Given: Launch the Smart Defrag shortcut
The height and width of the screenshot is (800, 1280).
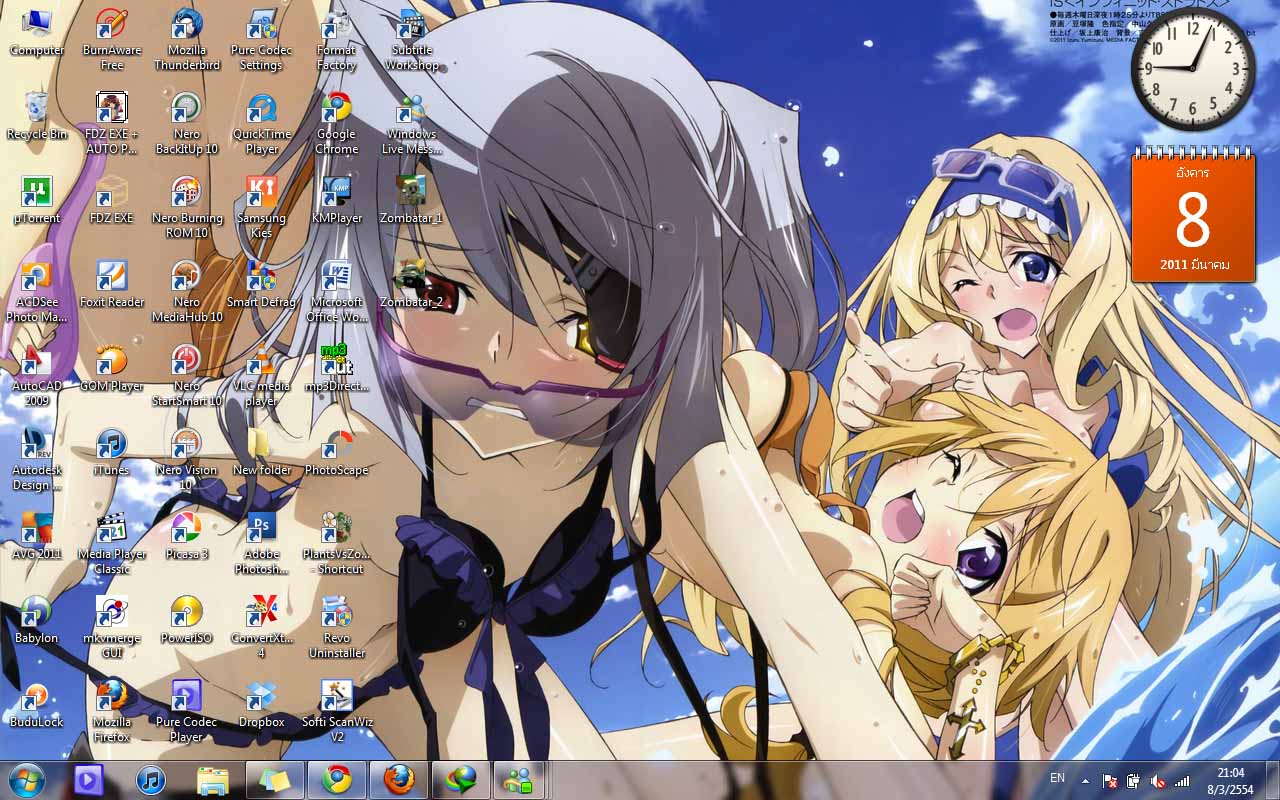Looking at the screenshot, I should click(x=262, y=284).
